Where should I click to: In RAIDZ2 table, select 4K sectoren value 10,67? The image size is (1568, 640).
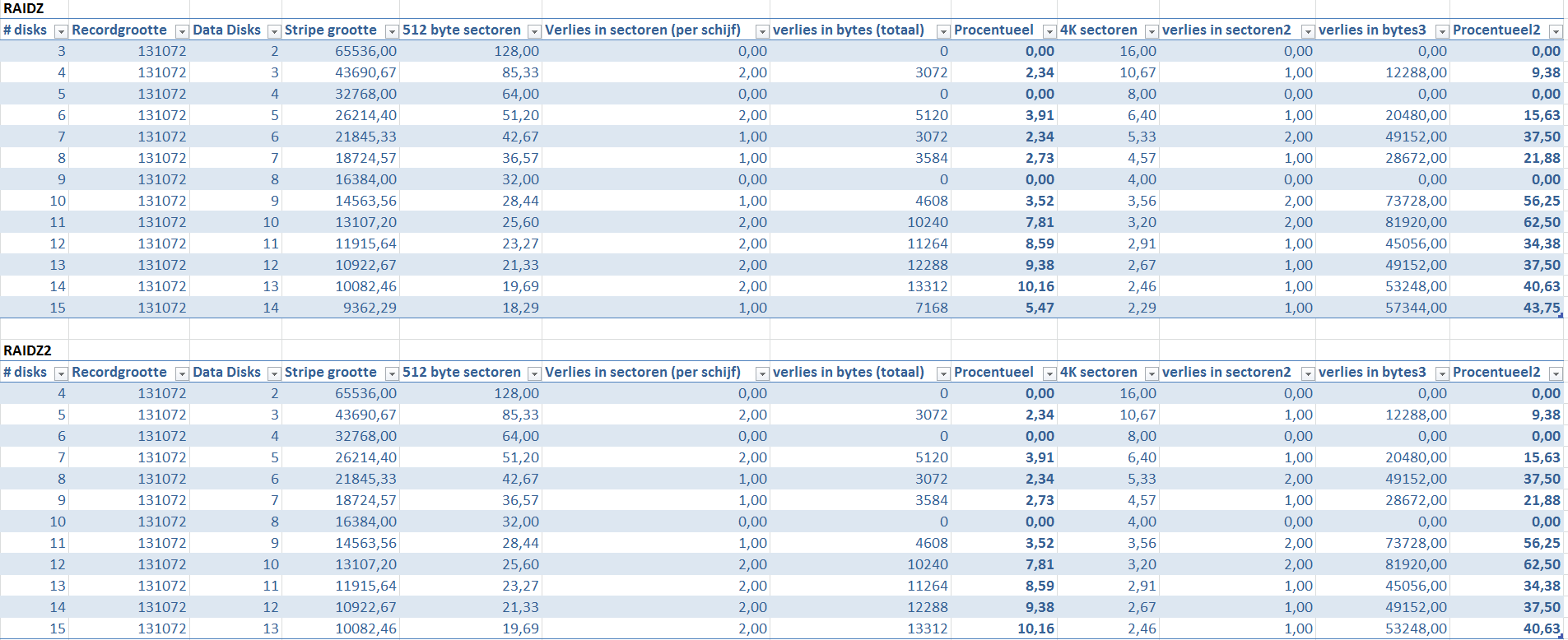click(x=1109, y=415)
